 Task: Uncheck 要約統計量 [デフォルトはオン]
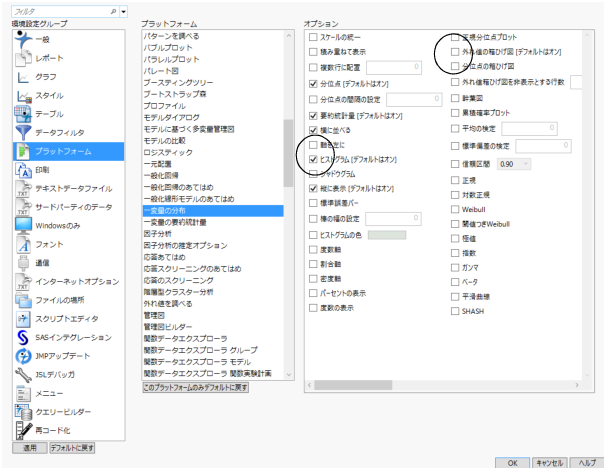313,116
